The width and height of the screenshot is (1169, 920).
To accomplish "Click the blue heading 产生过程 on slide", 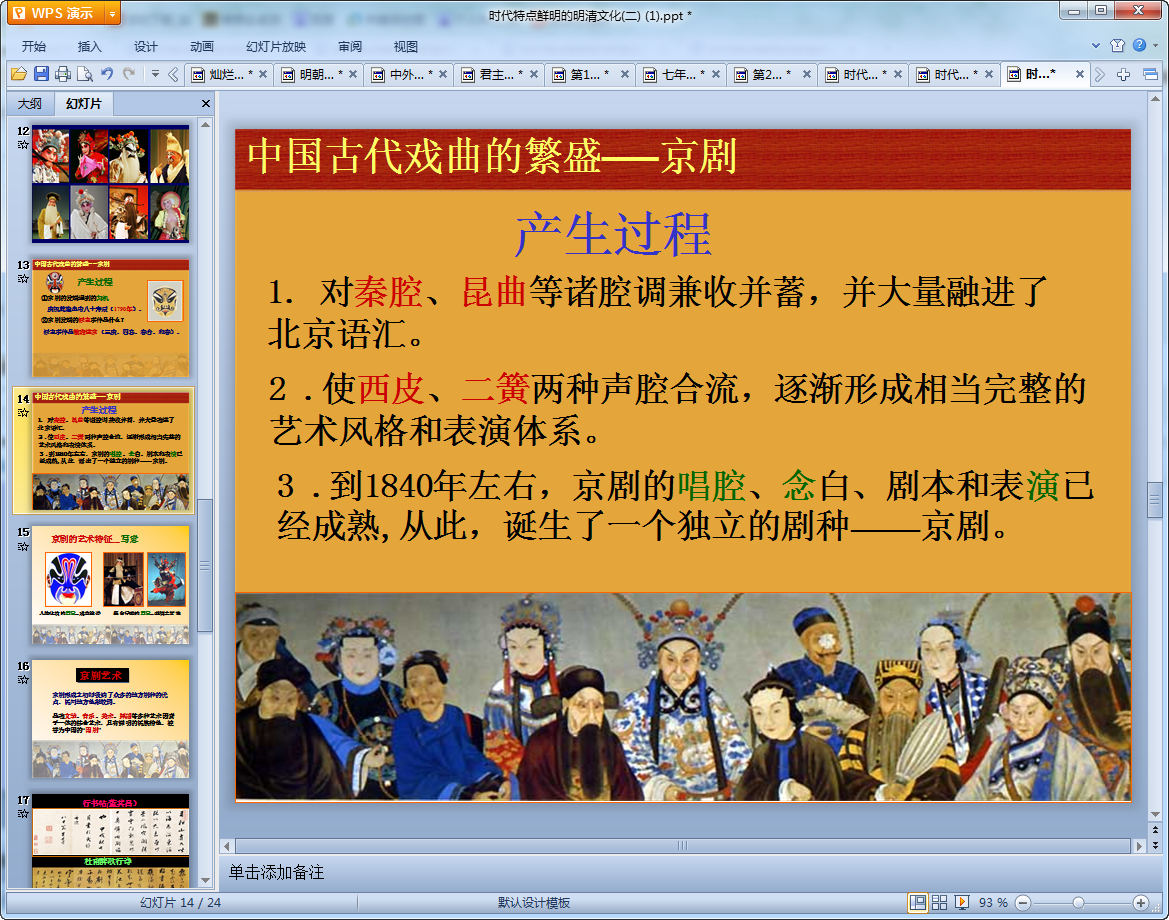I will click(x=613, y=234).
